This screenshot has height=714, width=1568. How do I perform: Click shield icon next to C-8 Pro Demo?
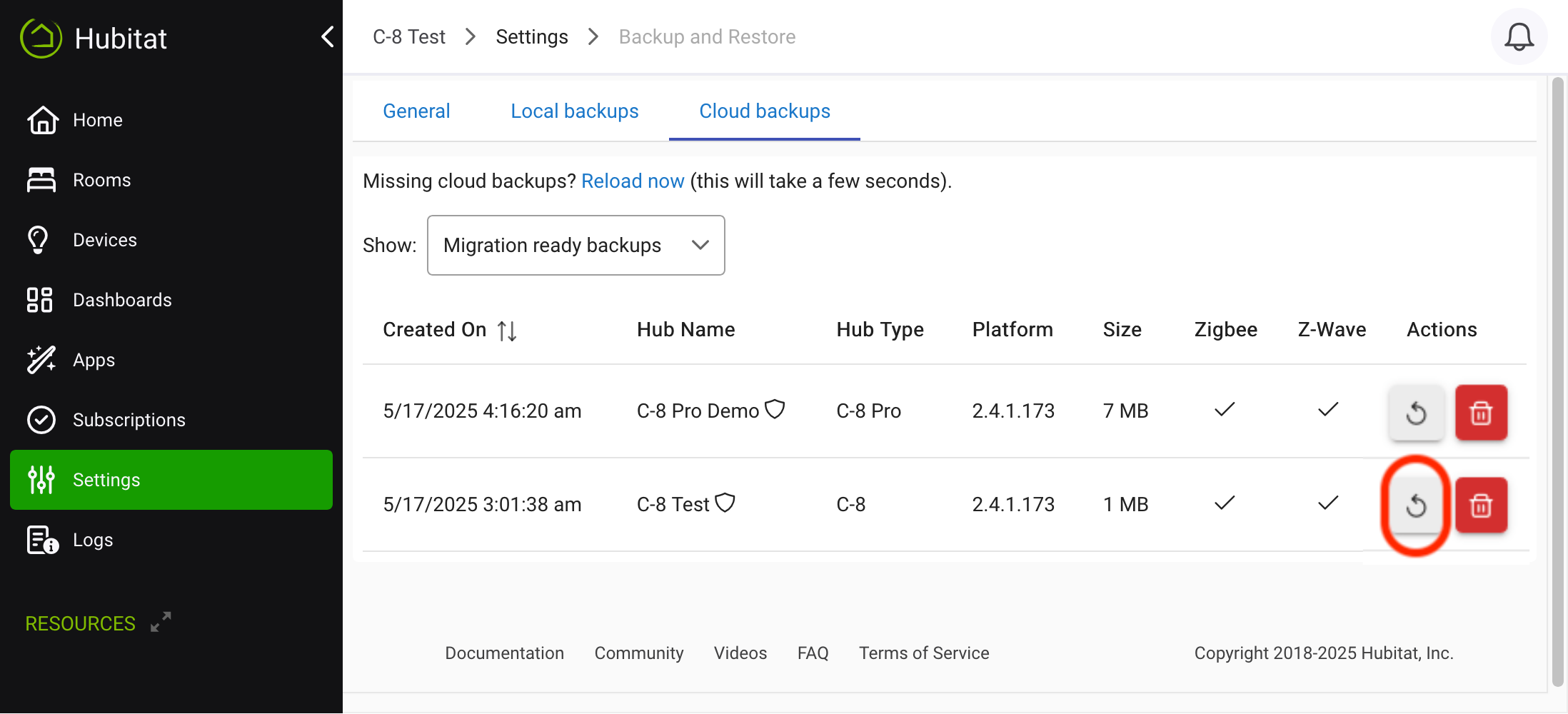point(775,409)
